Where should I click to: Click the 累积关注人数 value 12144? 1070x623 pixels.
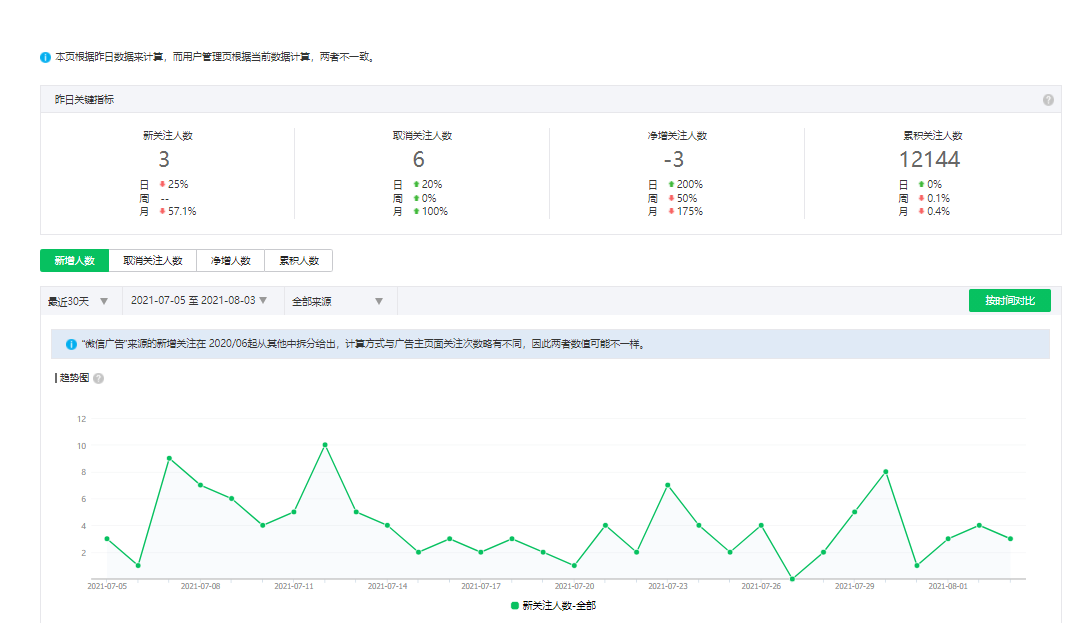click(928, 160)
